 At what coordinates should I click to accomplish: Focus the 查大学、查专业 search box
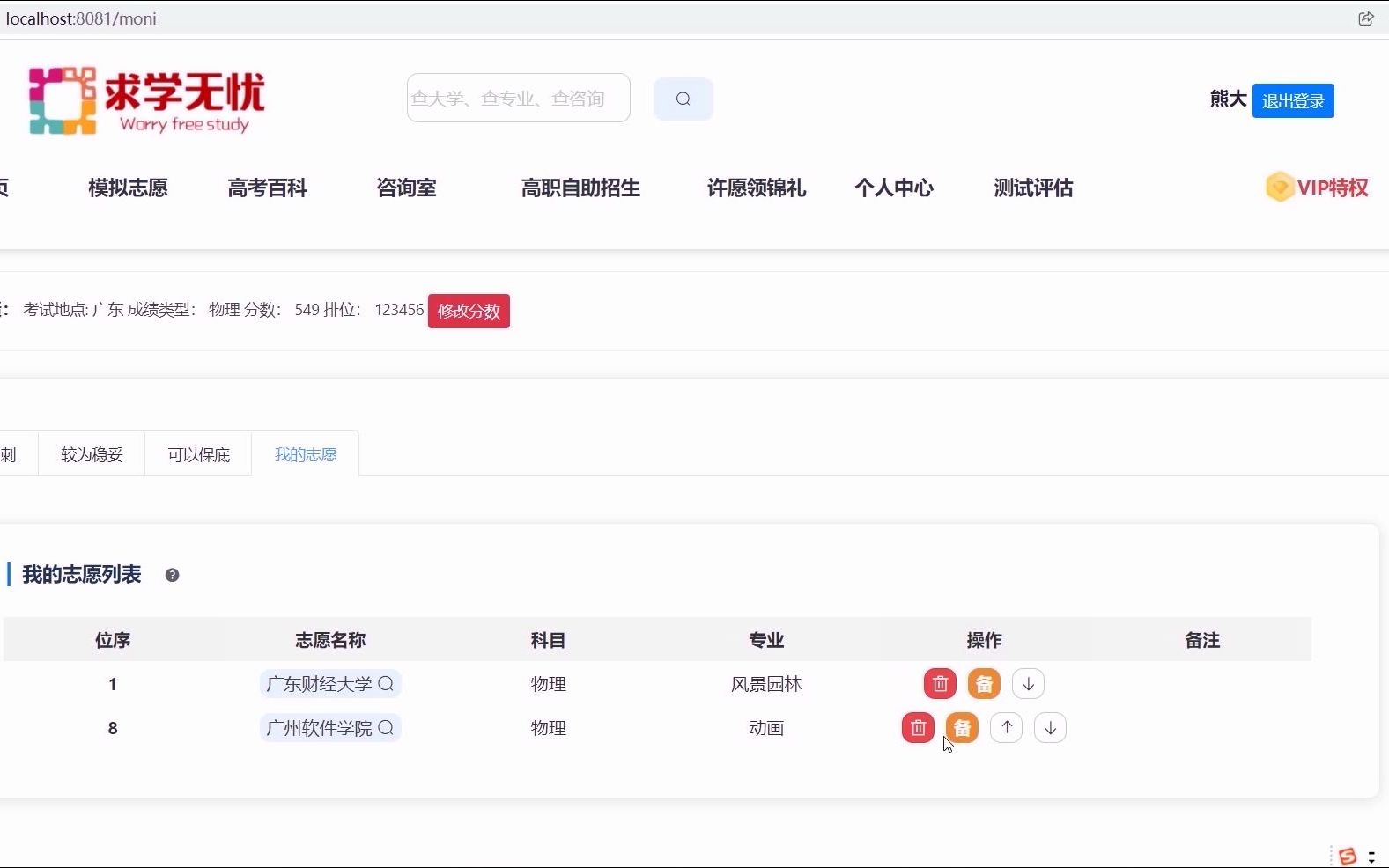click(518, 98)
